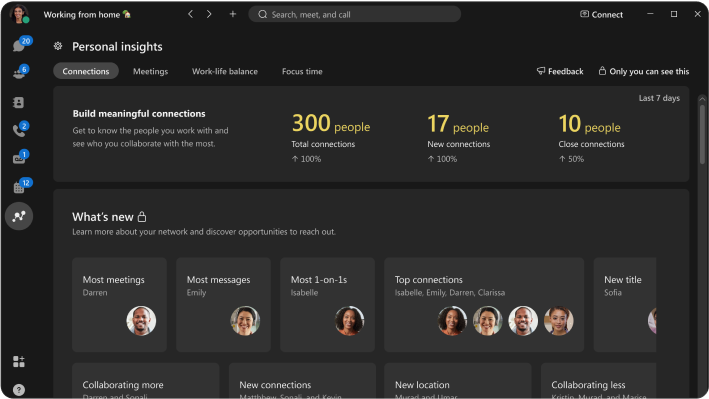The height and width of the screenshot is (399, 709).
Task: Click Isabelle's avatar in Most 1-on-1s
Action: (349, 320)
